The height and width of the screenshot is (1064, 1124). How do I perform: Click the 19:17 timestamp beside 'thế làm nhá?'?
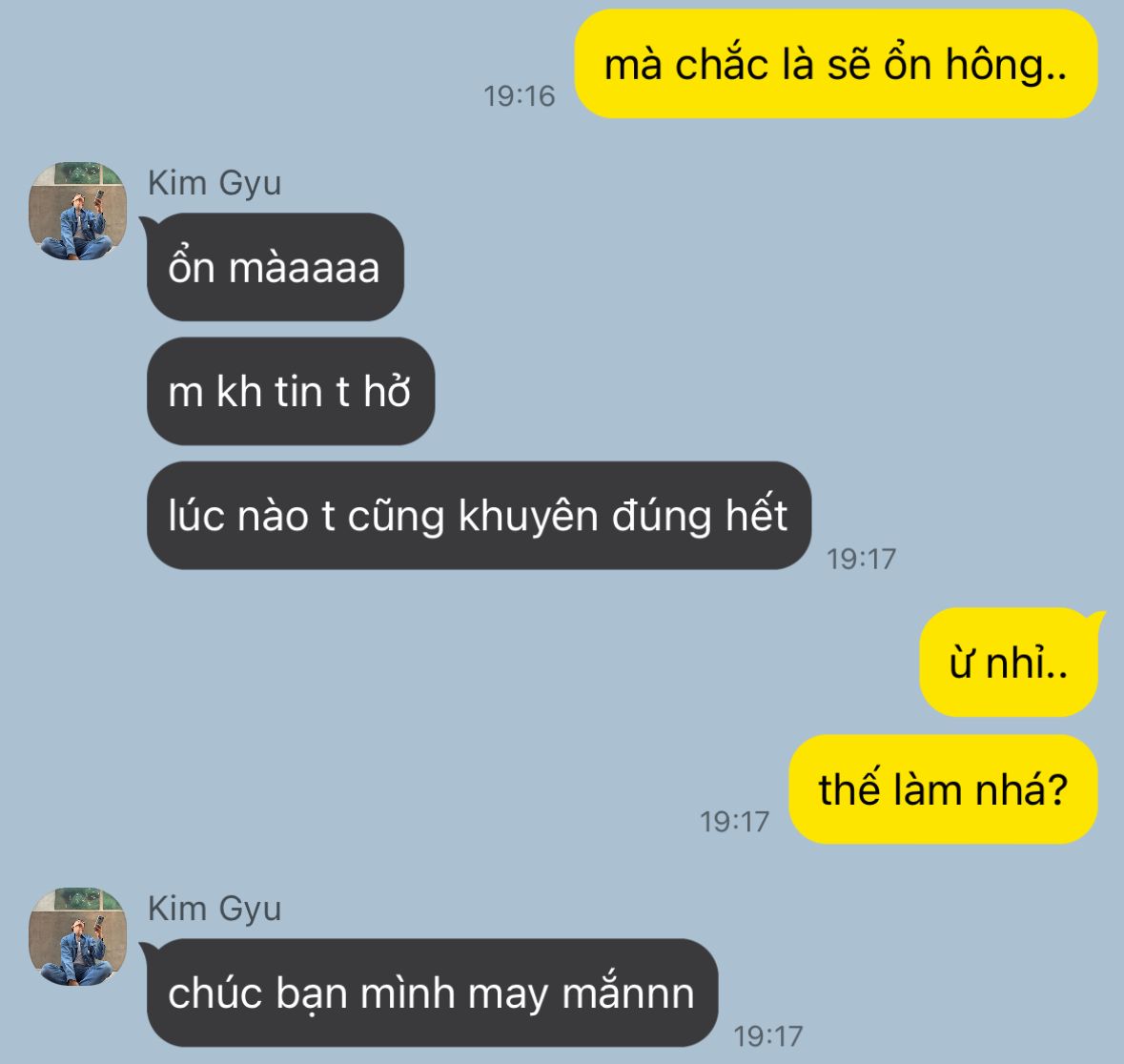click(734, 822)
